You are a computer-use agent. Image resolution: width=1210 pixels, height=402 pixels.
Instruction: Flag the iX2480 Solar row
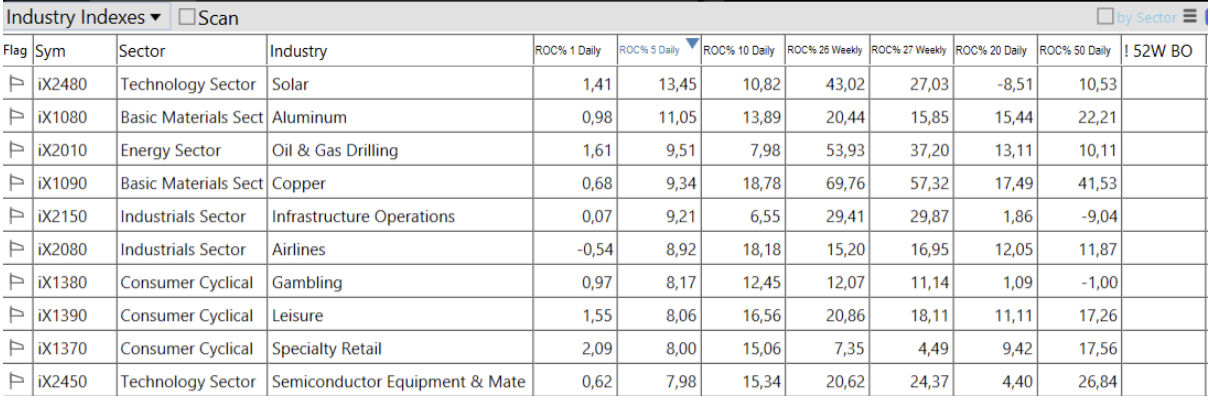pos(16,85)
